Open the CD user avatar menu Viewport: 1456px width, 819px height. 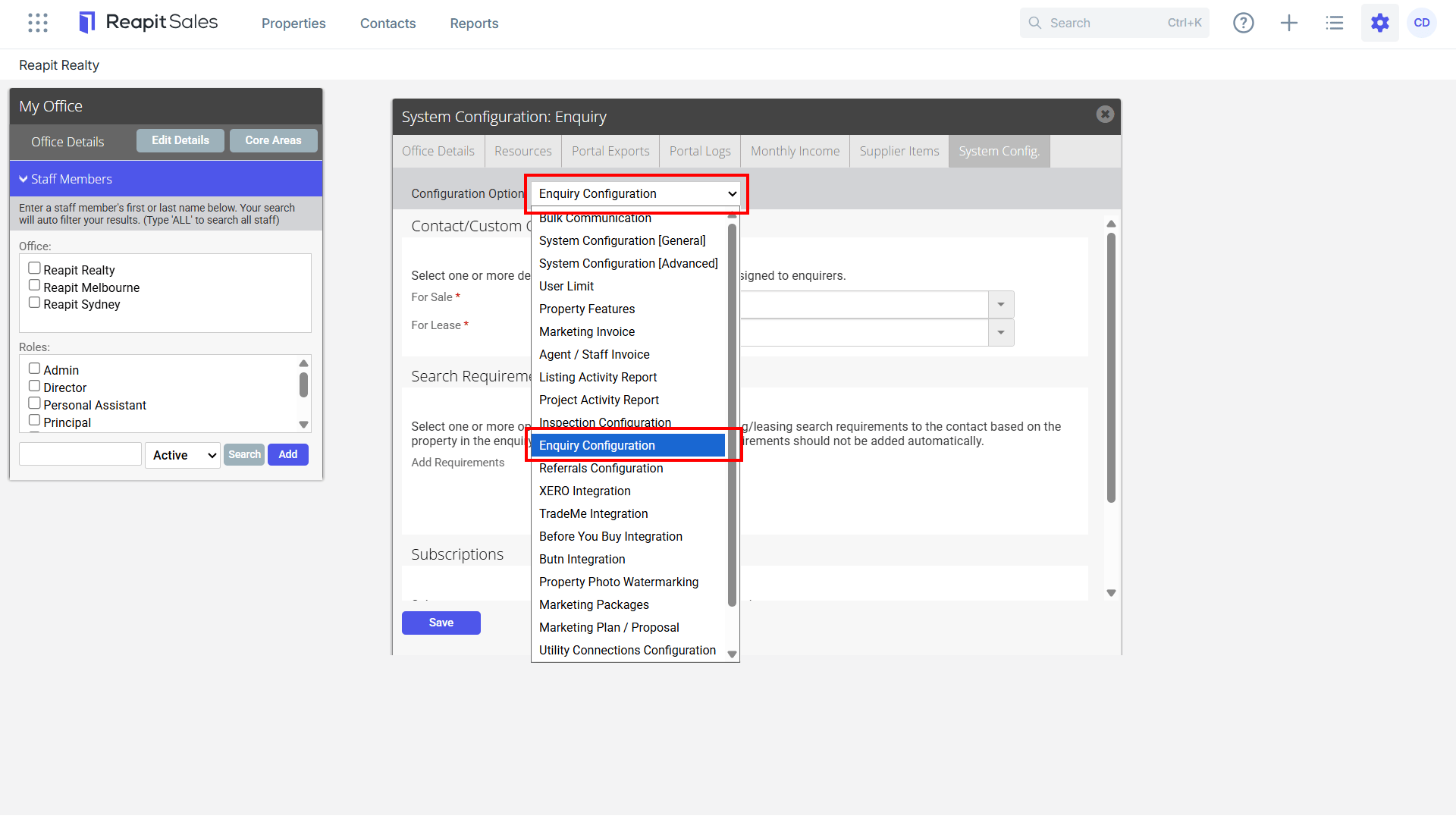coord(1422,23)
